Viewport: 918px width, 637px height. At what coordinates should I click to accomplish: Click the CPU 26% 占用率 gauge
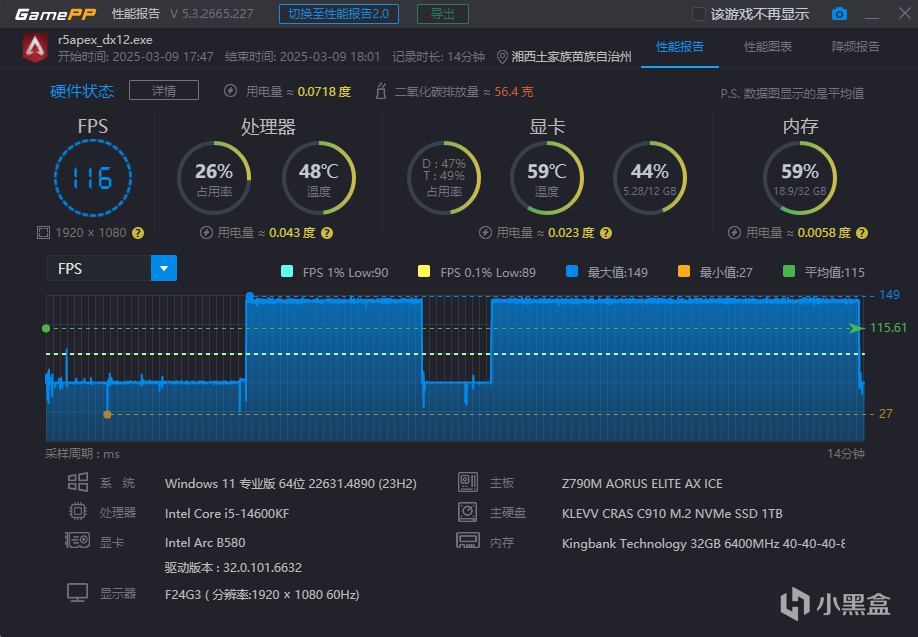214,178
